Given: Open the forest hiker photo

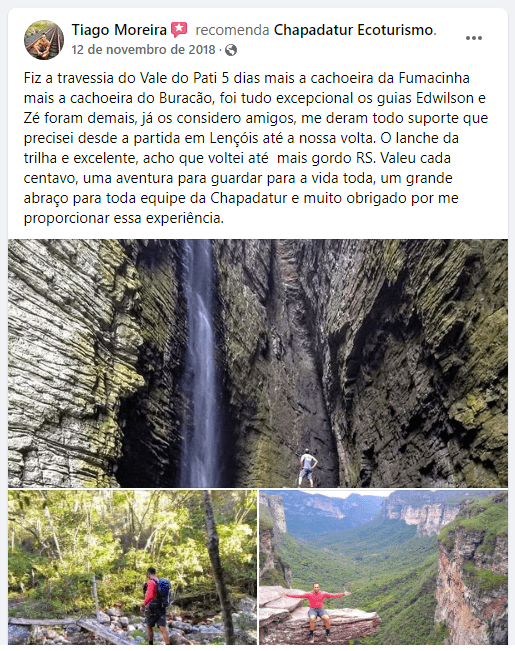Looking at the screenshot, I should tap(132, 567).
